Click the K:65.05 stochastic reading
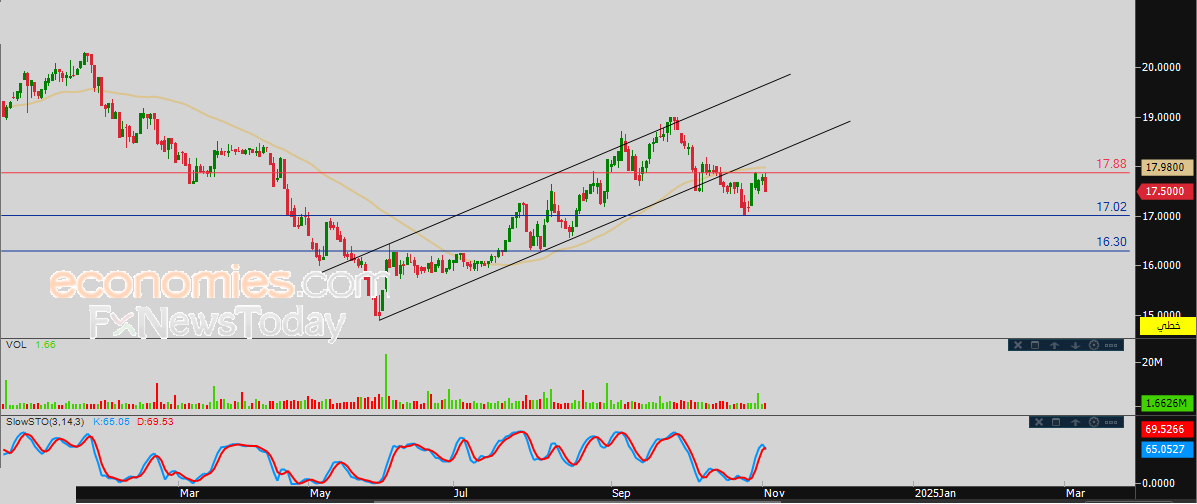This screenshot has width=1197, height=504. [113, 422]
